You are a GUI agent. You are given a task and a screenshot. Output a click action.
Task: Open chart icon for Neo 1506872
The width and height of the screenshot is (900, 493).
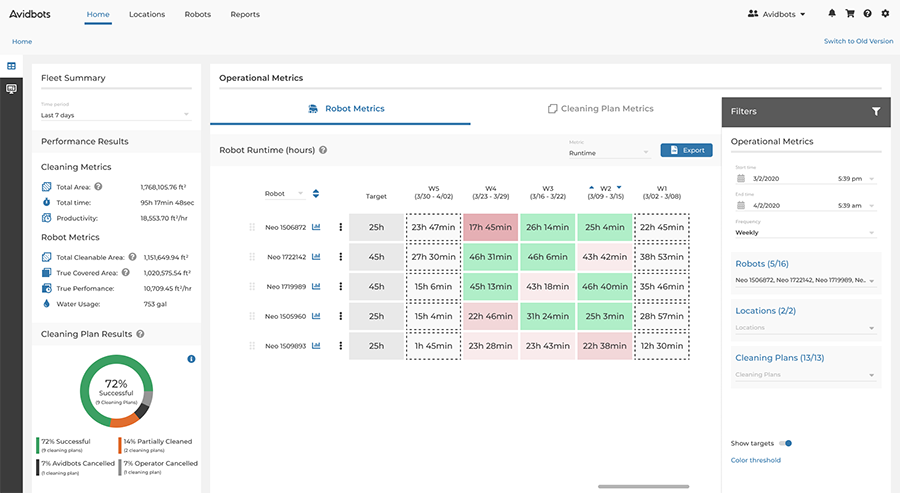(316, 227)
